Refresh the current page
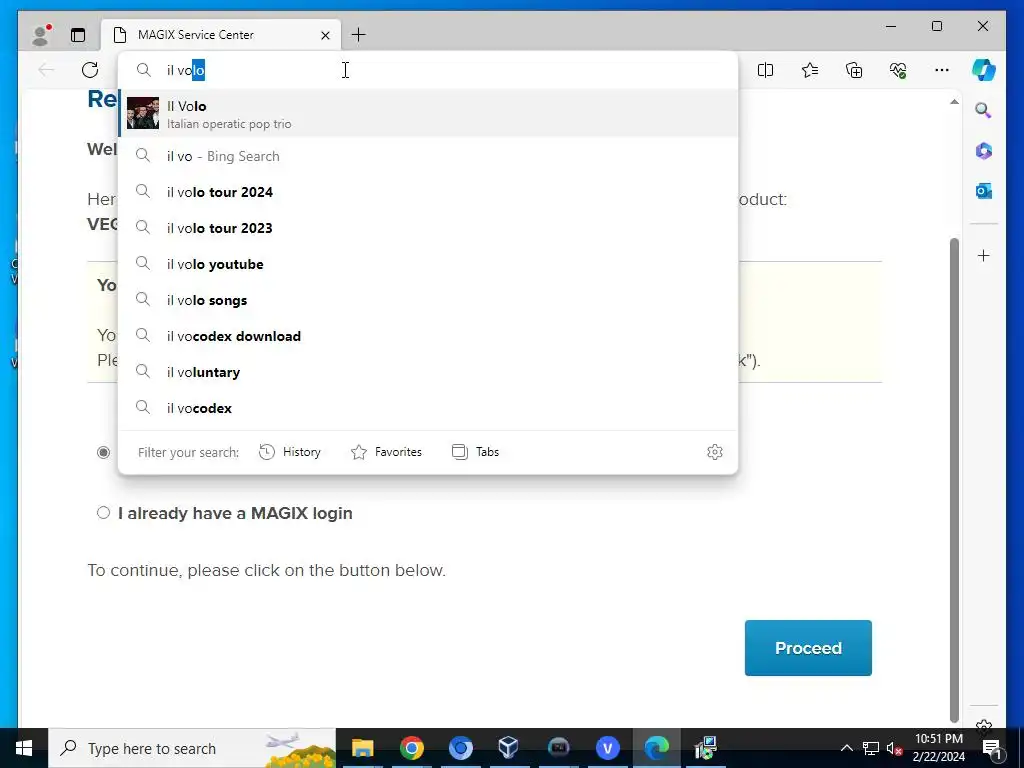The width and height of the screenshot is (1024, 768). 90,70
